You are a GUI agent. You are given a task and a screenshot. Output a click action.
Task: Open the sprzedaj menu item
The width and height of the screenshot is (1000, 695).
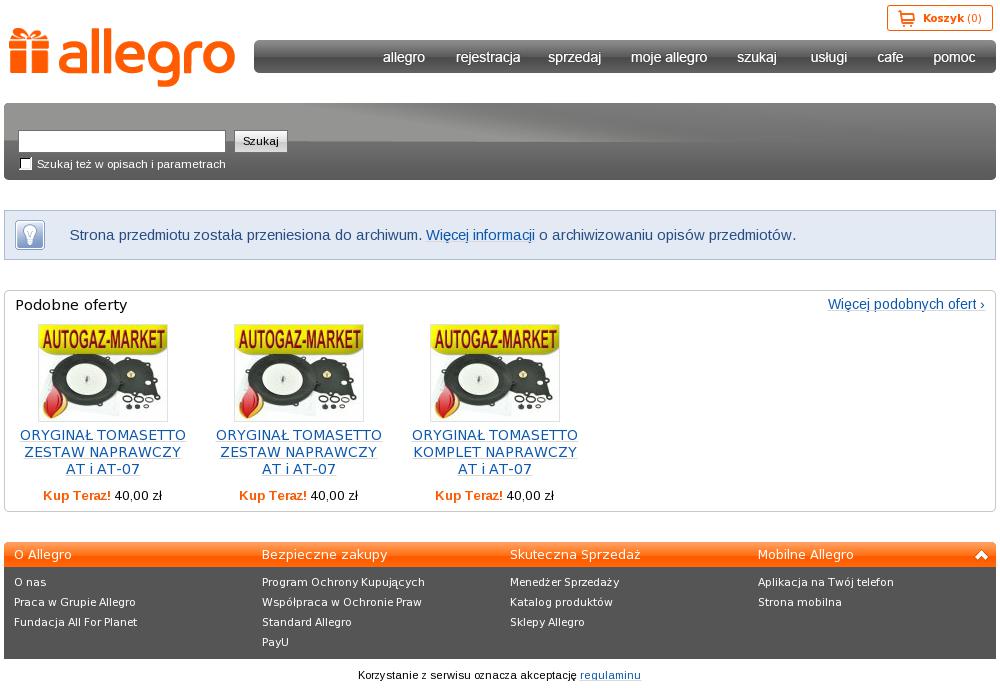(574, 57)
